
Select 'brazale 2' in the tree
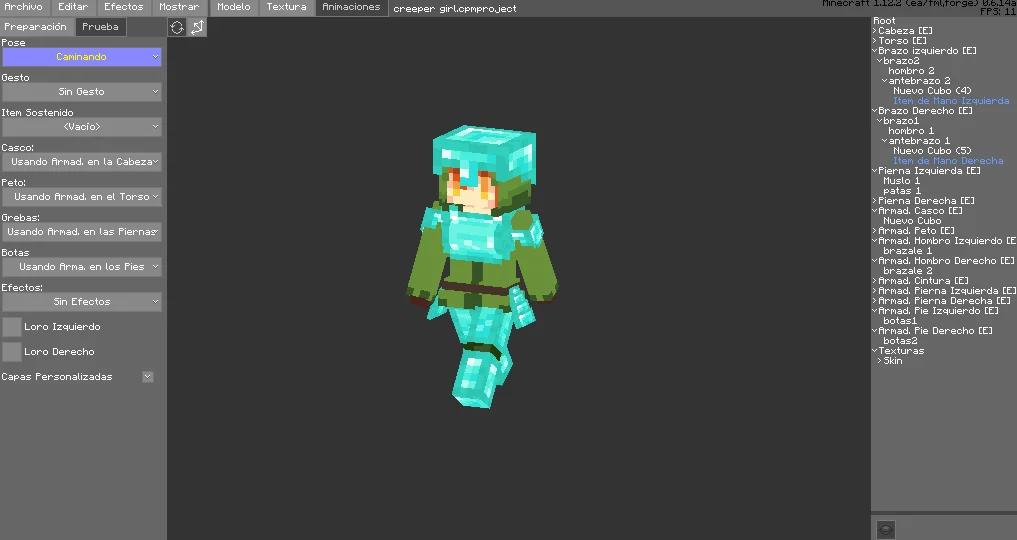tap(907, 271)
